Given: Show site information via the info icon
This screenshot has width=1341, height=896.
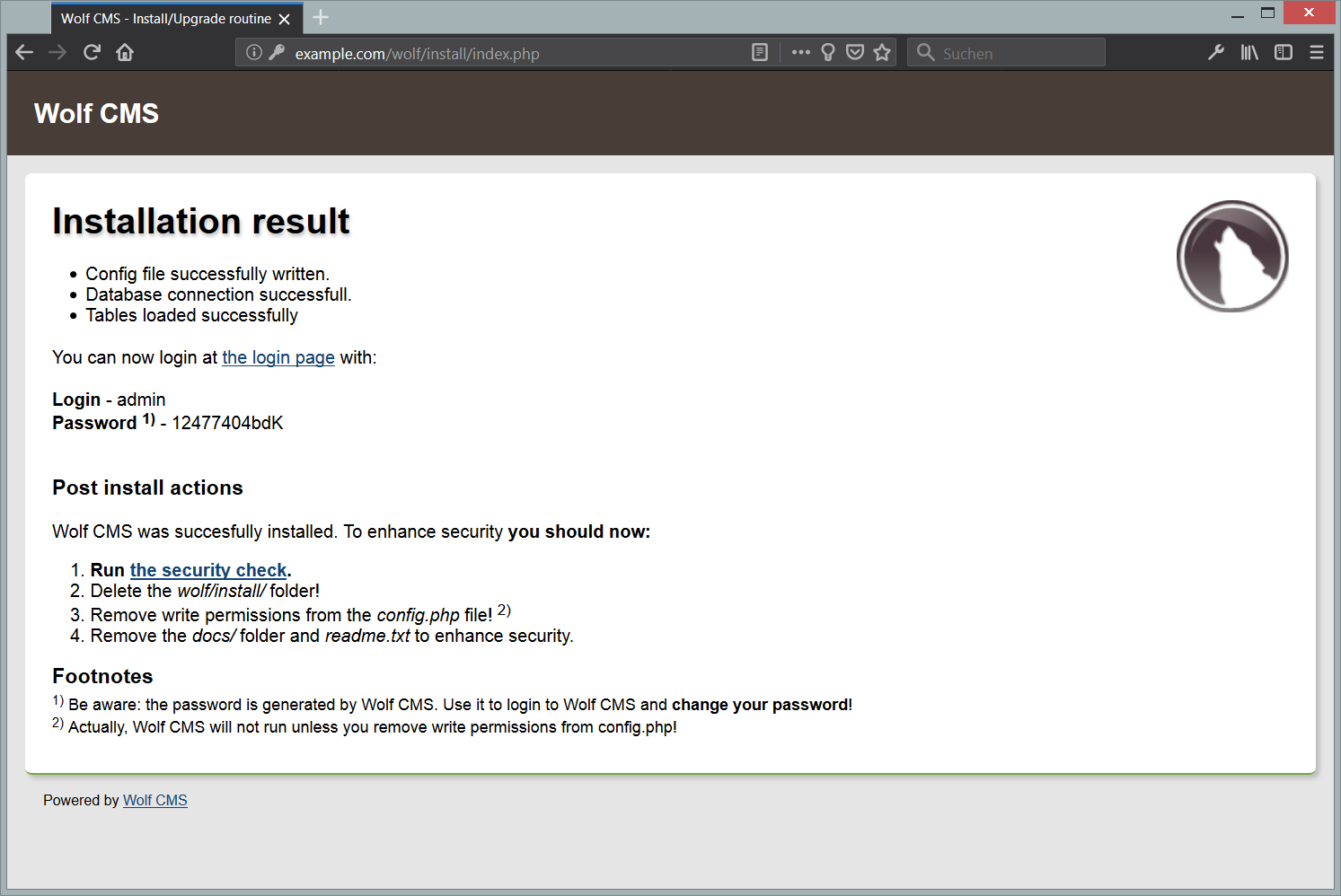Looking at the screenshot, I should 254,52.
